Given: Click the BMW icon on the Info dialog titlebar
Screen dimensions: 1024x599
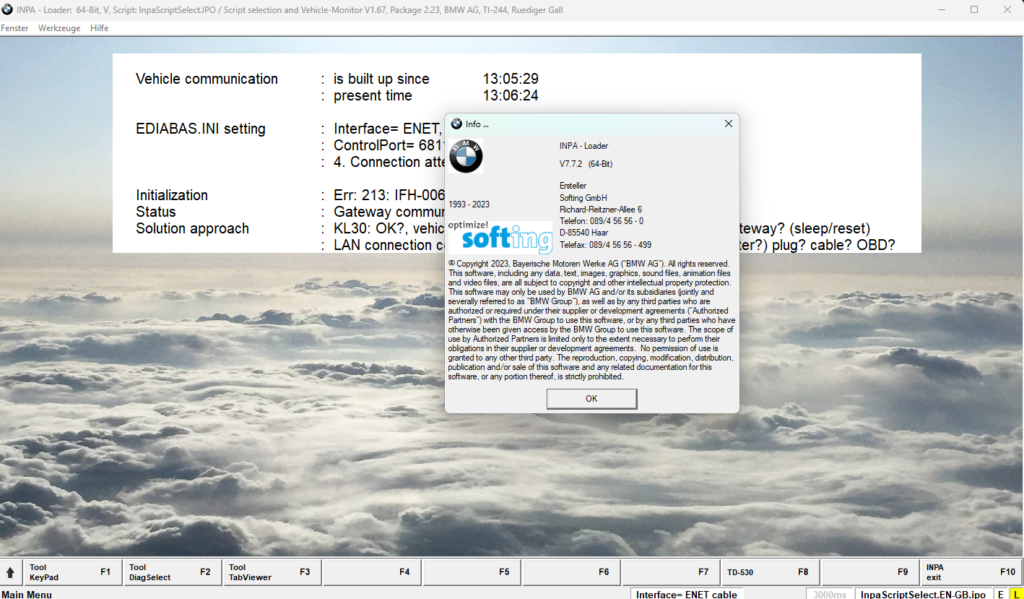Looking at the screenshot, I should pyautogui.click(x=455, y=124).
